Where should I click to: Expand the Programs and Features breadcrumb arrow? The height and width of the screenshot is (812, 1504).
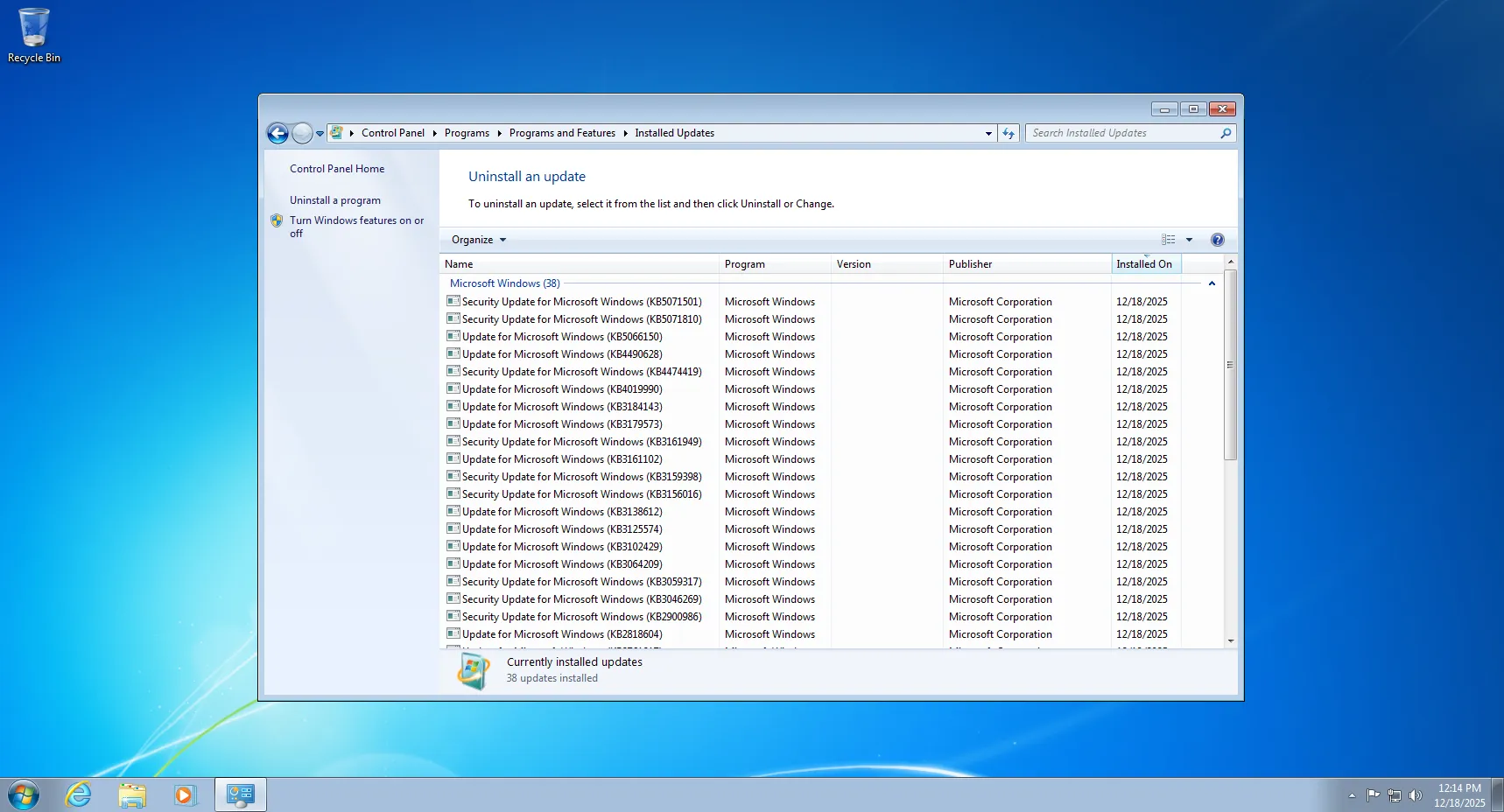point(625,133)
